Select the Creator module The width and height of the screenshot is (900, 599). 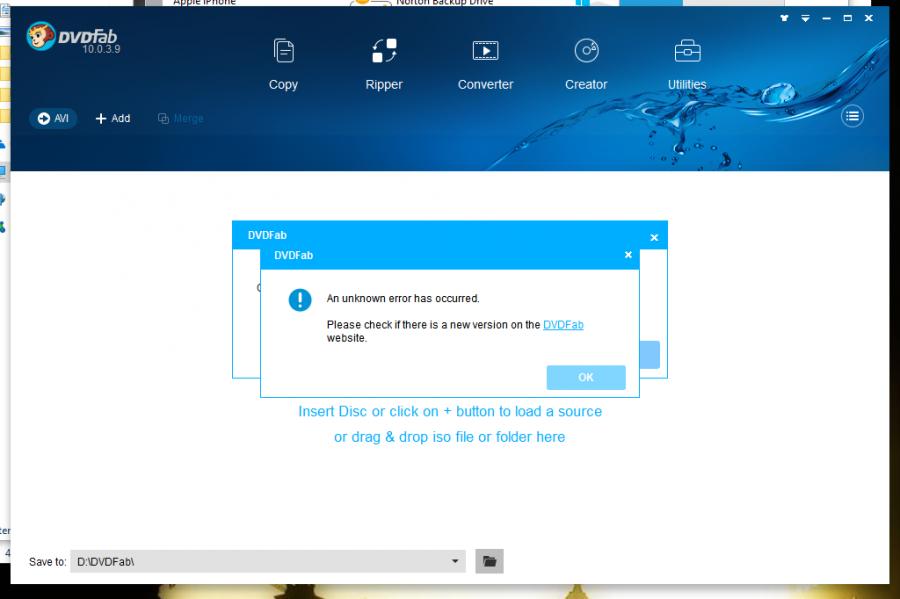point(586,64)
